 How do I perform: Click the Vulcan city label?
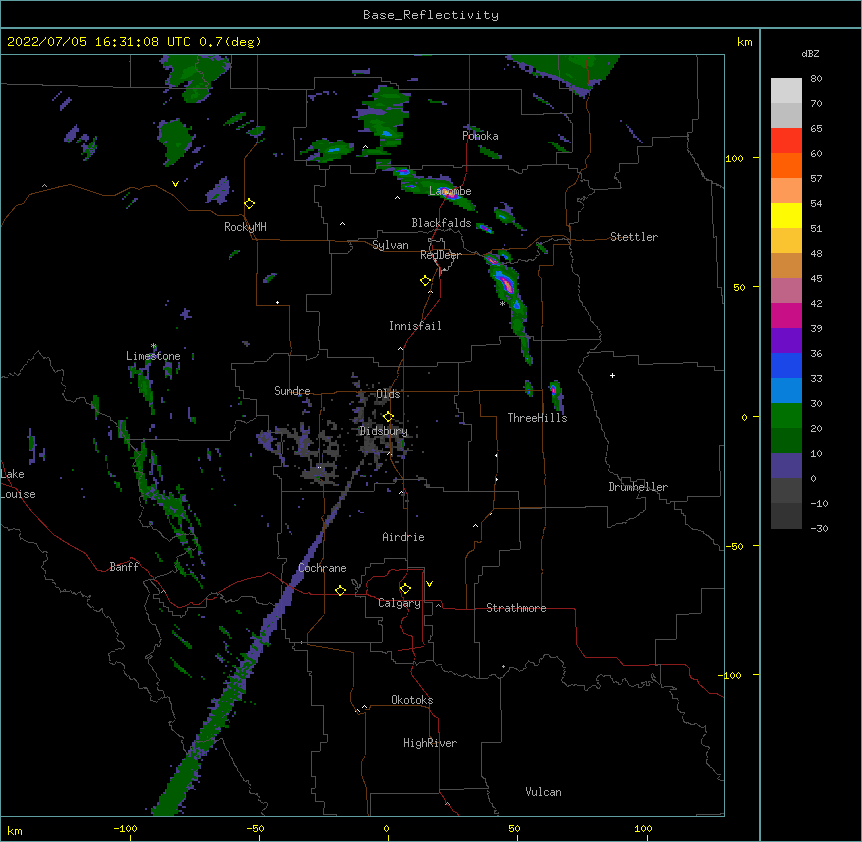point(543,792)
